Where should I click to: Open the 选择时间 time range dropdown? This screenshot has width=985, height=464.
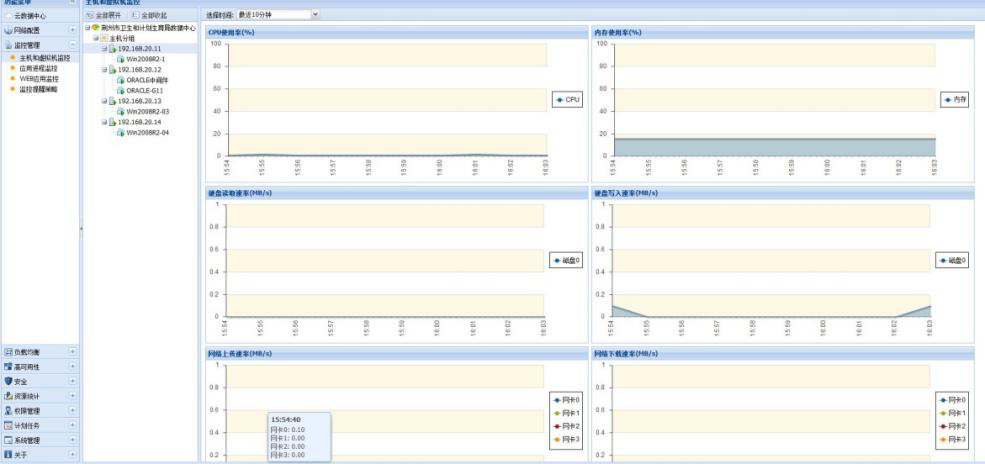tap(315, 15)
